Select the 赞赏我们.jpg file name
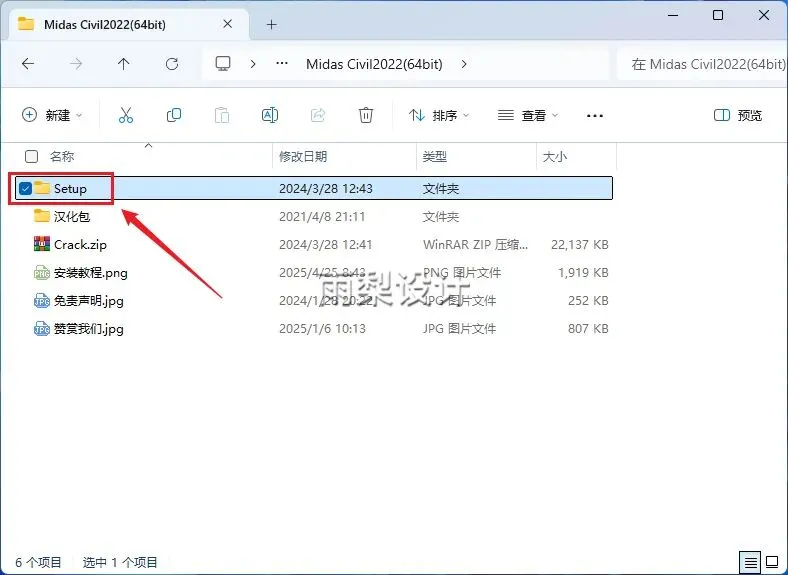The height and width of the screenshot is (575, 788). (x=88, y=329)
